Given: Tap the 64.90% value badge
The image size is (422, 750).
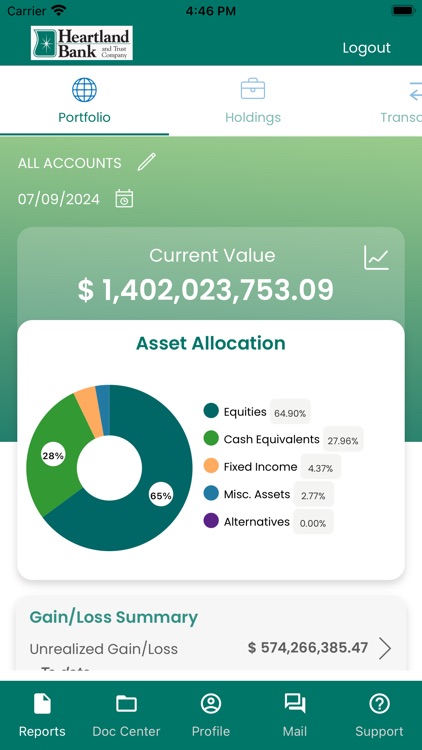Looking at the screenshot, I should coord(290,413).
